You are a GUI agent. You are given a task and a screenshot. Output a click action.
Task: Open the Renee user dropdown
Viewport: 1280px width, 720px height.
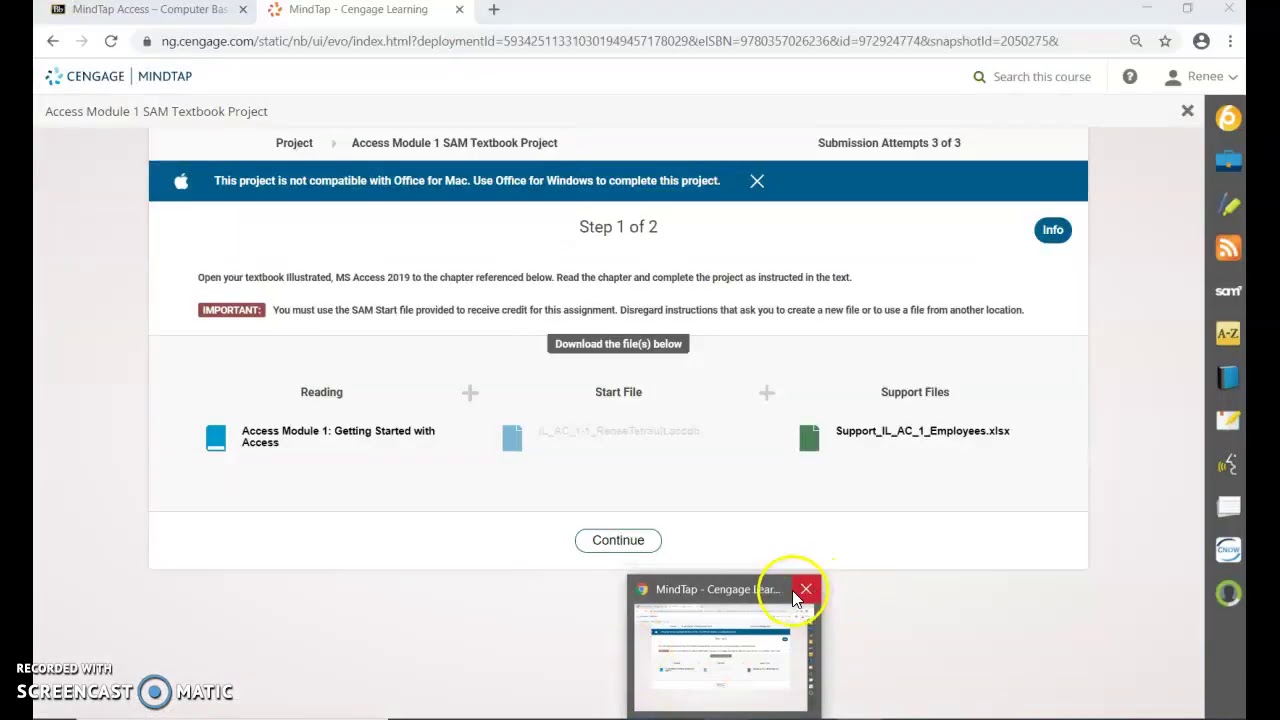pyautogui.click(x=1202, y=76)
